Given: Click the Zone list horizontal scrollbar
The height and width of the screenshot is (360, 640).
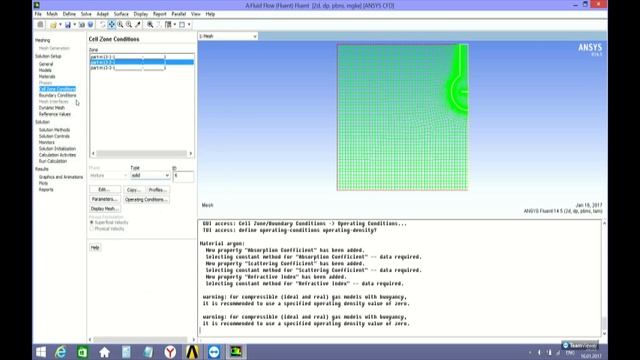Looking at the screenshot, I should pos(142,153).
